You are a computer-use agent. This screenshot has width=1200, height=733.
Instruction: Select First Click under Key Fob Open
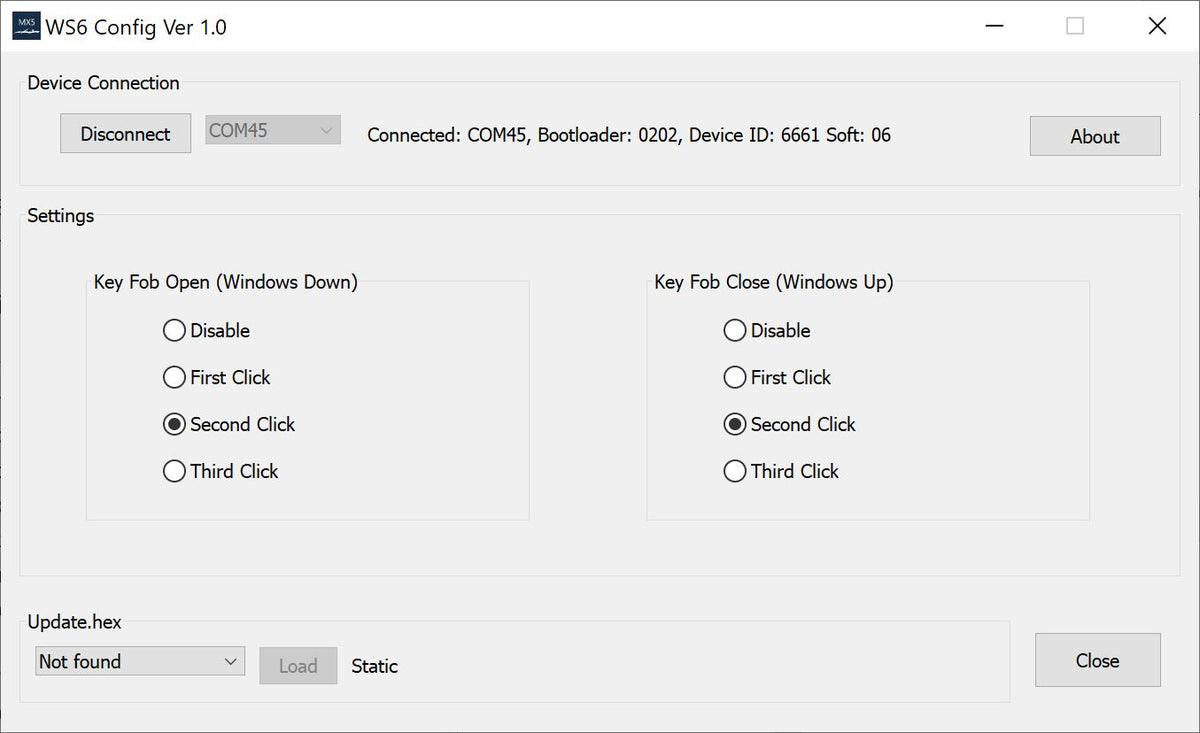pos(174,377)
